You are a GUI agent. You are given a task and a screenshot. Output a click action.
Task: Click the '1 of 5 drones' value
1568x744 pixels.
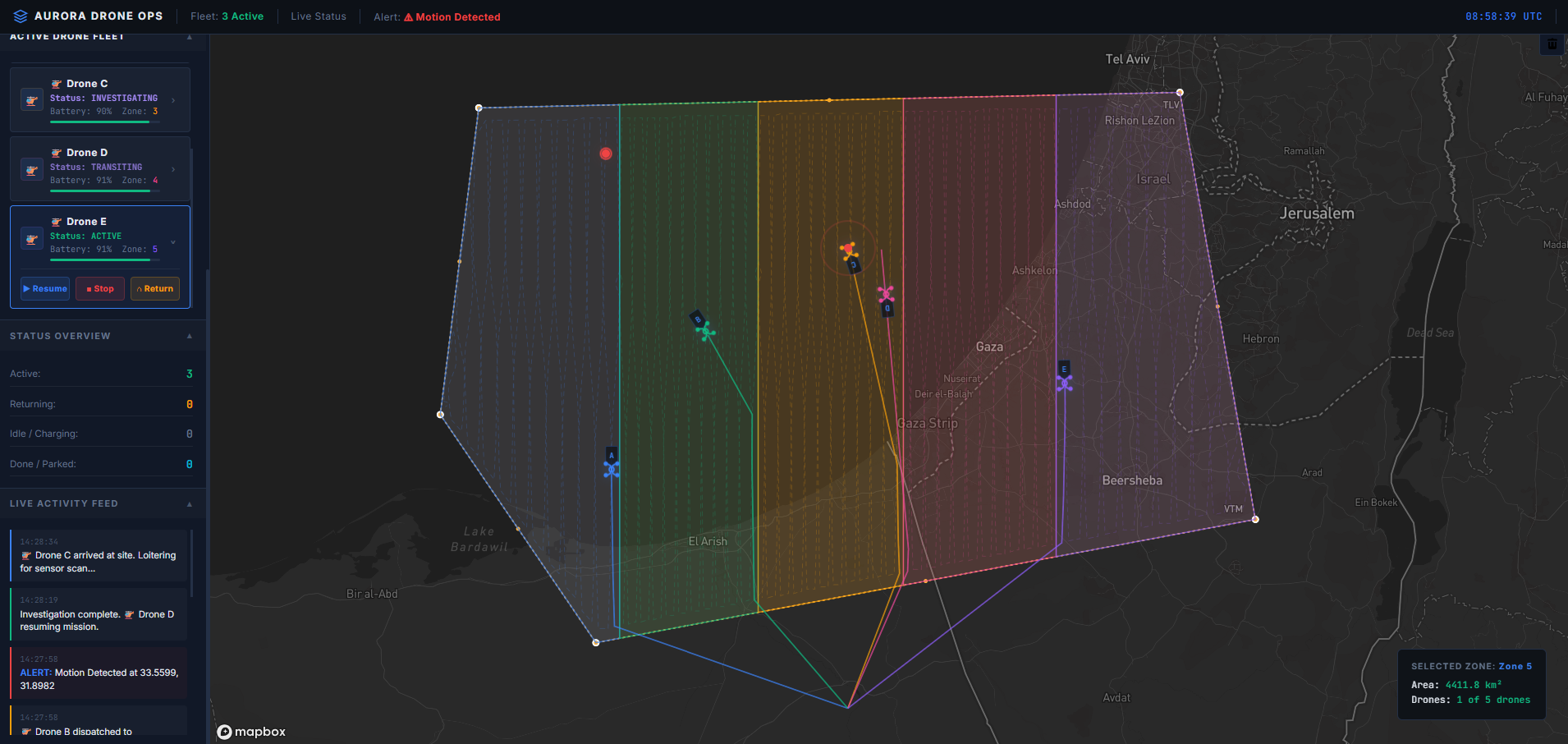(1493, 700)
